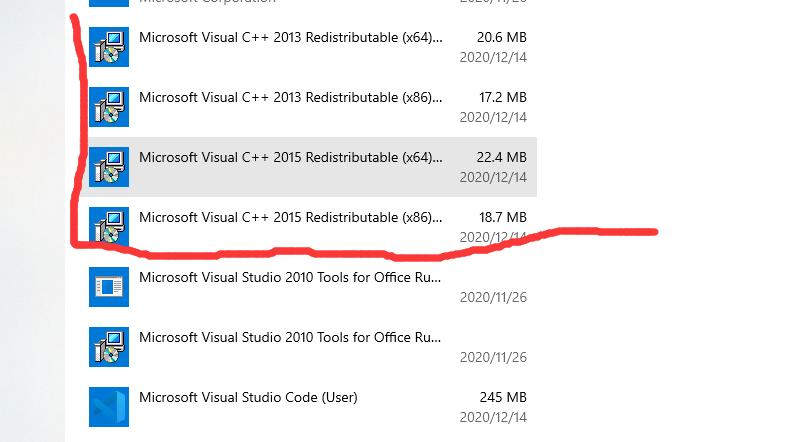Click the 20.6 MB size value
The image size is (804, 442).
click(501, 37)
